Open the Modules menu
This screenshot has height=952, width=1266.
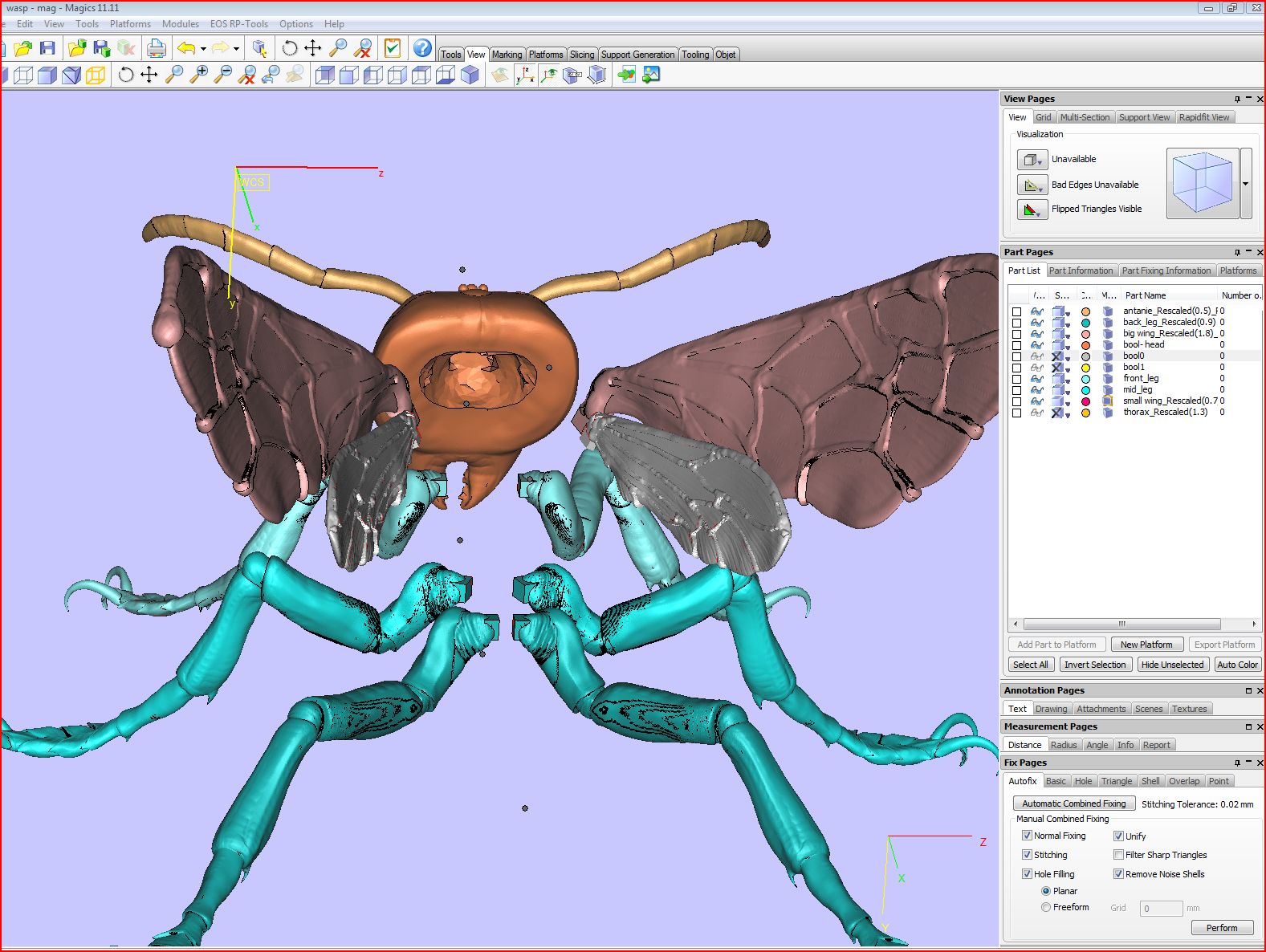[x=180, y=24]
